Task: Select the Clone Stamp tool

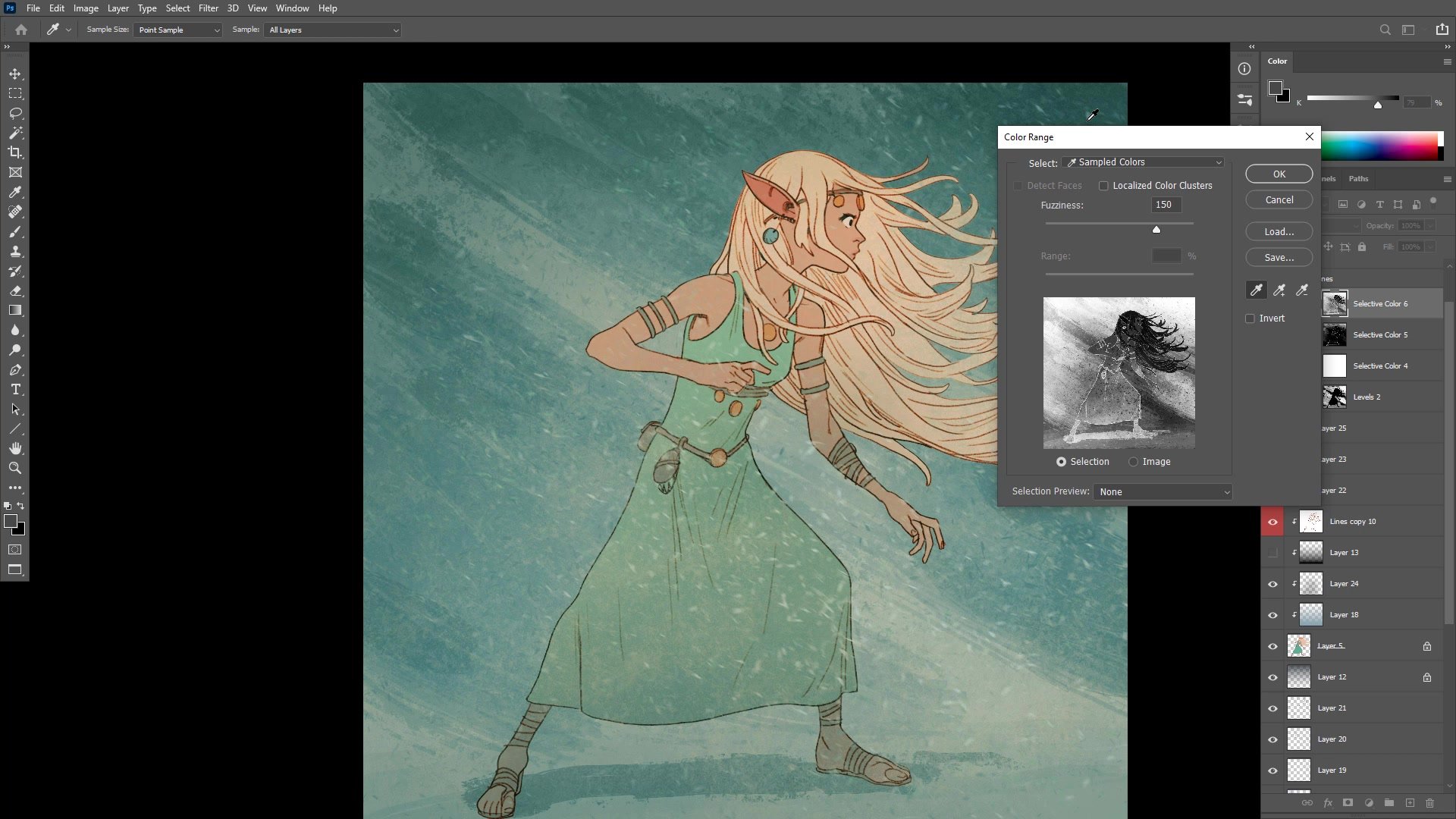Action: point(15,251)
